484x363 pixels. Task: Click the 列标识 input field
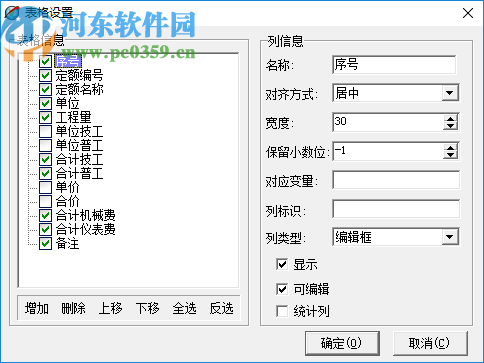[396, 209]
